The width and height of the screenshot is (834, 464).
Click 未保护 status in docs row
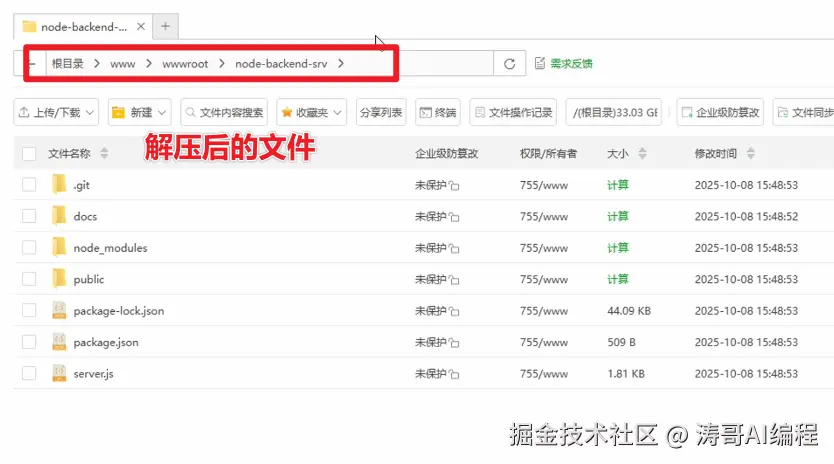click(430, 217)
